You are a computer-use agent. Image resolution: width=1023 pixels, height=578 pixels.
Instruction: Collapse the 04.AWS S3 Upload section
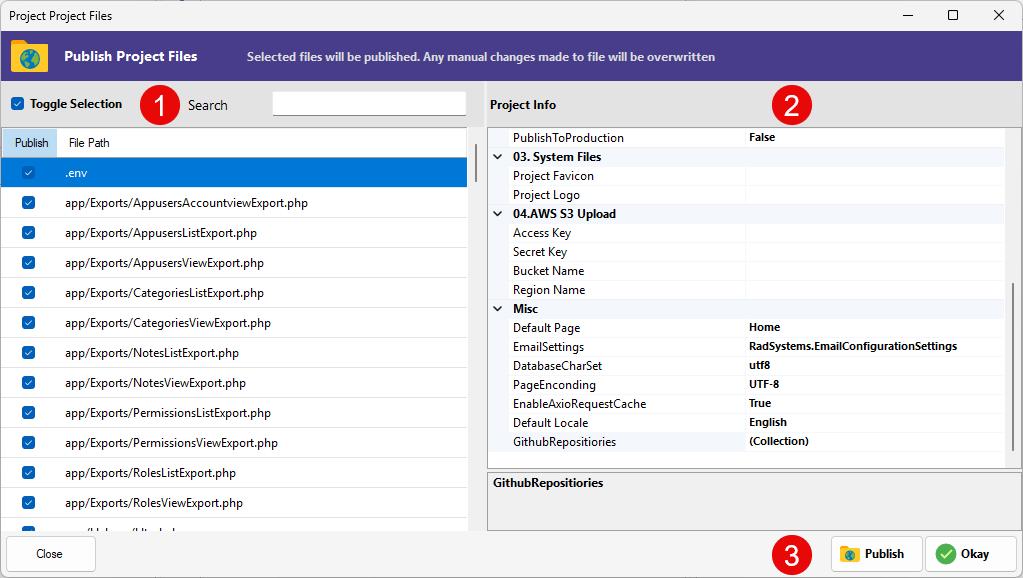[x=498, y=214]
